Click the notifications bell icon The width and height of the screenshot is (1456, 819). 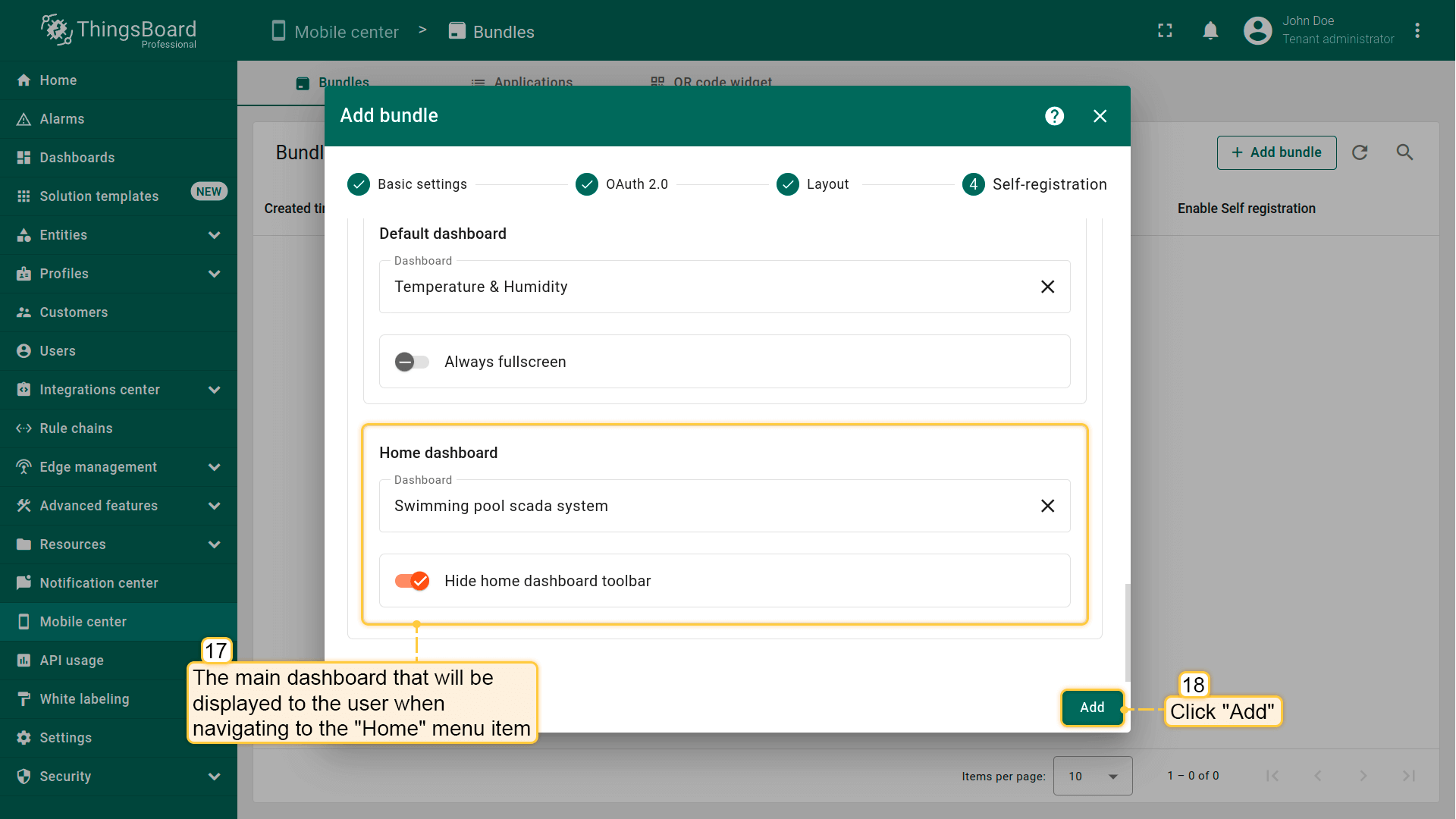tap(1210, 31)
